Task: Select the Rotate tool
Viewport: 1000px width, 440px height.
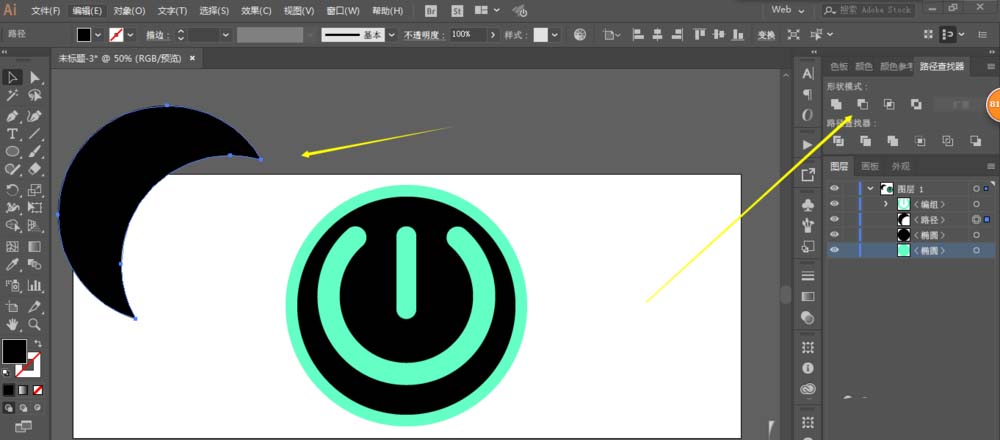Action: [13, 189]
